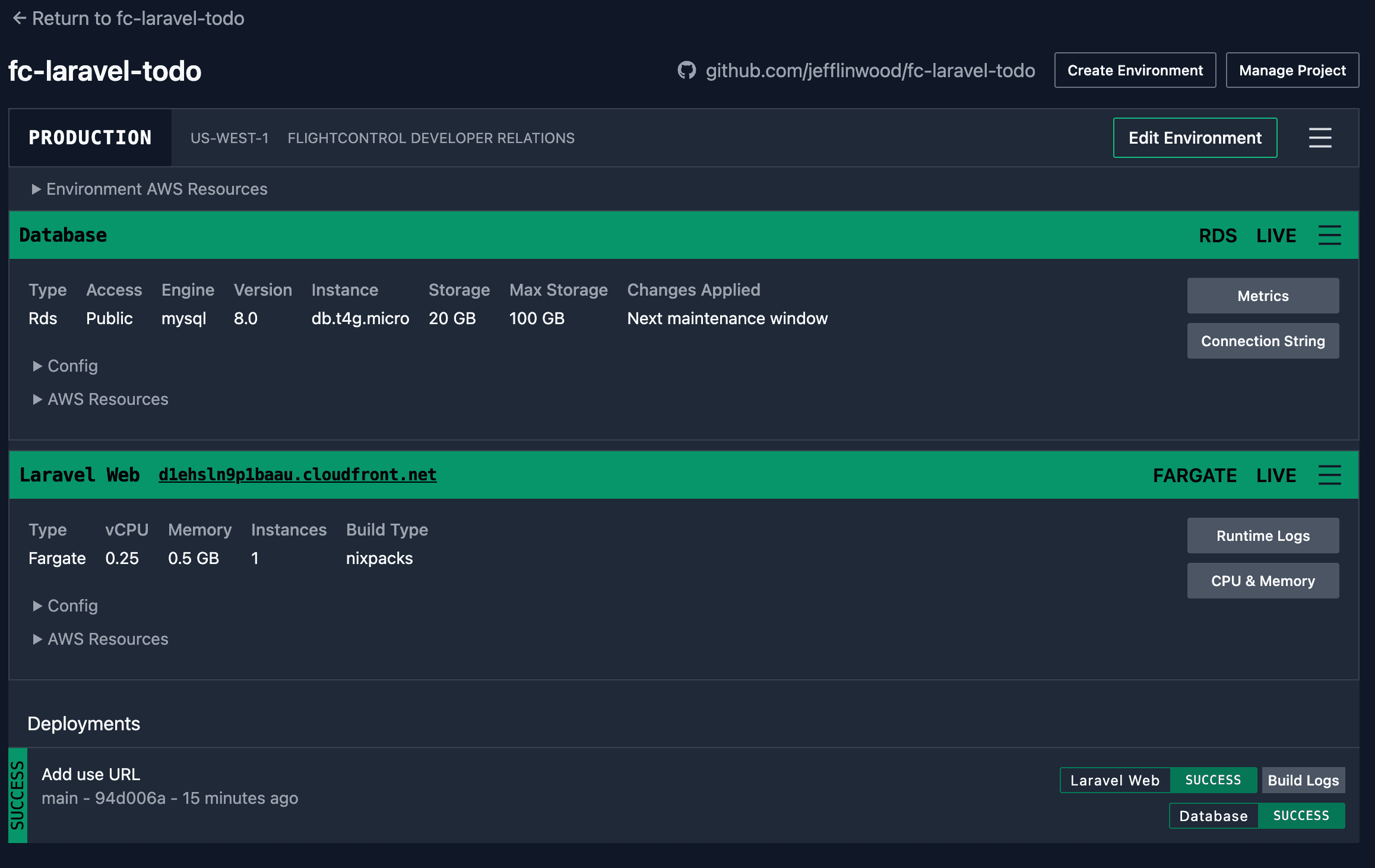
Task: Open database Metrics
Action: pos(1263,296)
